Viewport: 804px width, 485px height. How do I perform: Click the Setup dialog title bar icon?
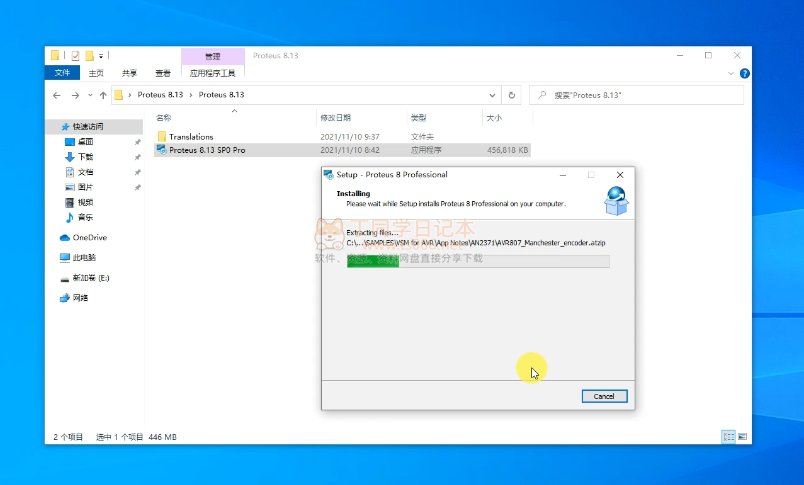click(329, 175)
